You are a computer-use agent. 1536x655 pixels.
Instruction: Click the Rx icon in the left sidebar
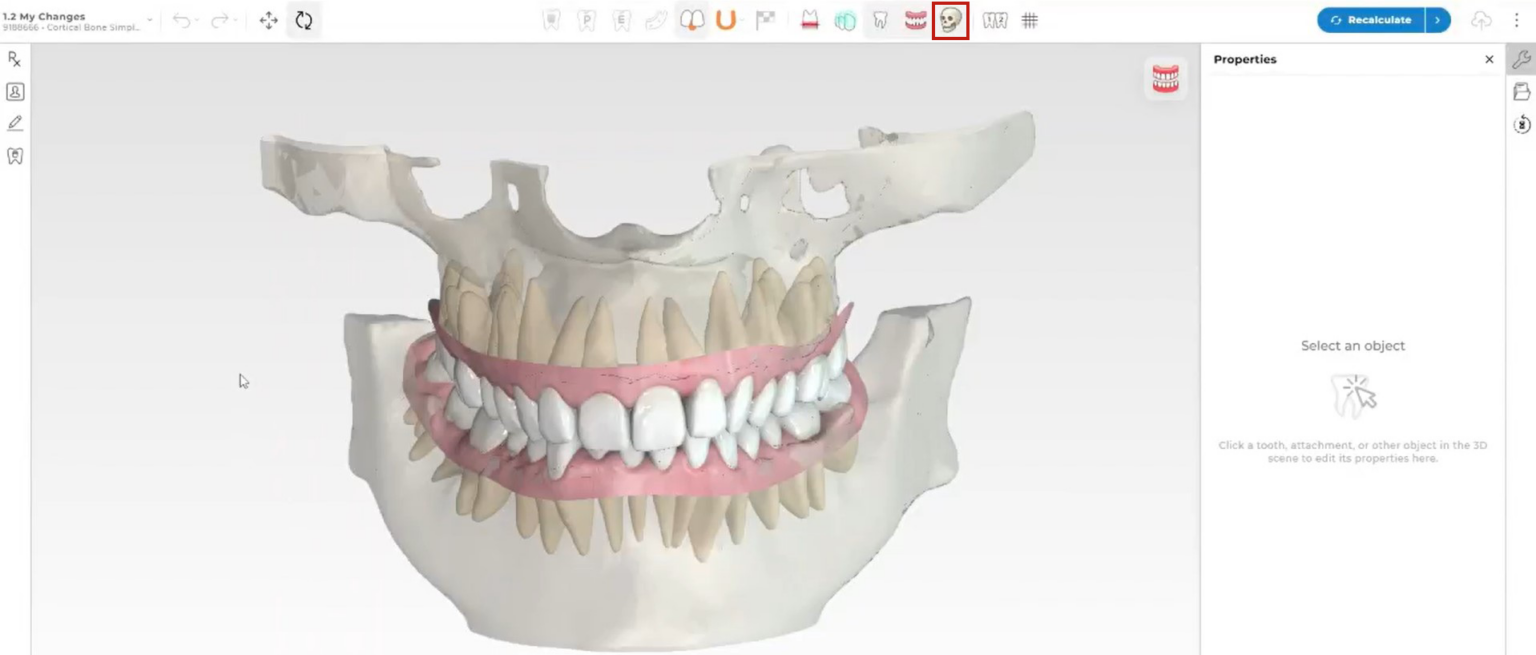click(x=13, y=59)
